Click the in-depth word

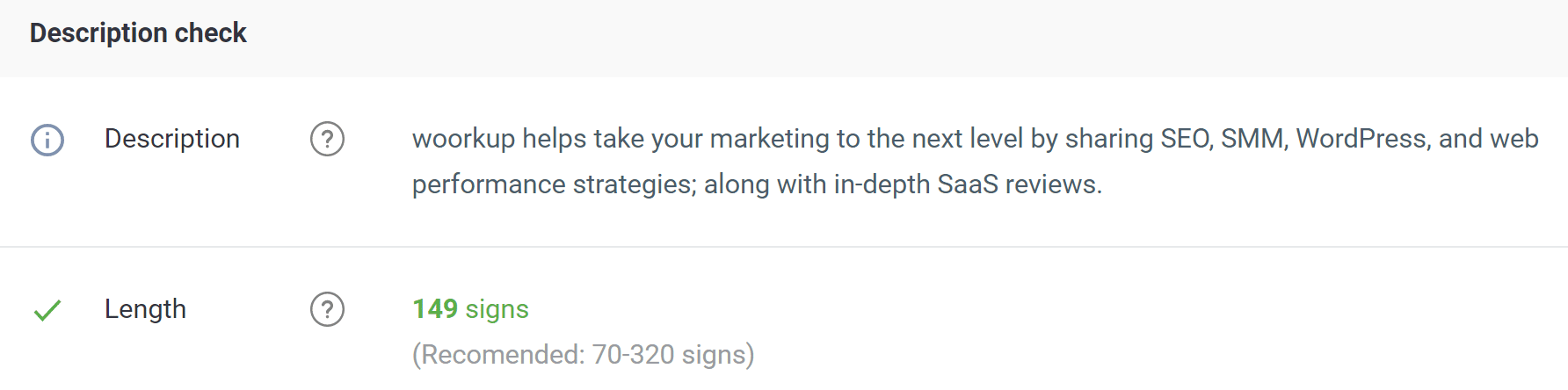(x=881, y=184)
